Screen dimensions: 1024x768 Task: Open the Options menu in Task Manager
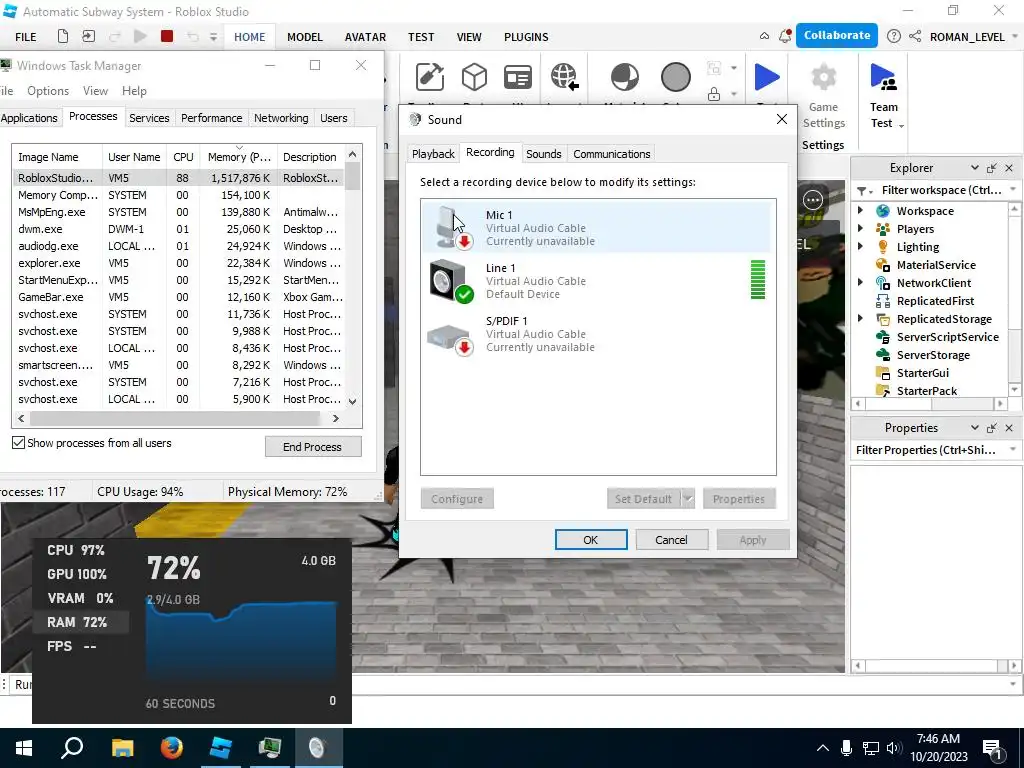48,91
